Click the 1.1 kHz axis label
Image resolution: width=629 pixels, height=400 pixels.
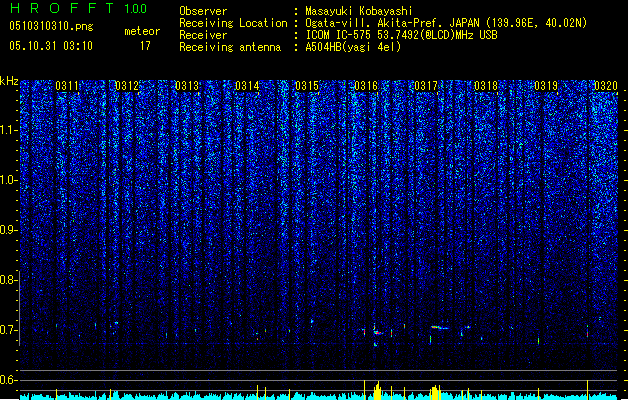point(8,130)
